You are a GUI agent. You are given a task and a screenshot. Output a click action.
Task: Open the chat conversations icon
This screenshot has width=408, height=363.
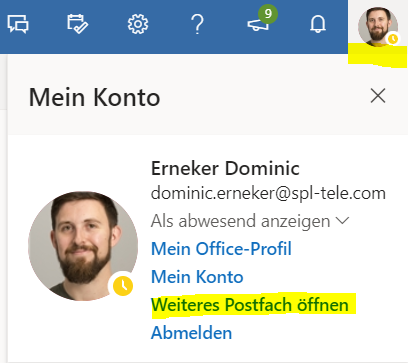point(18,24)
